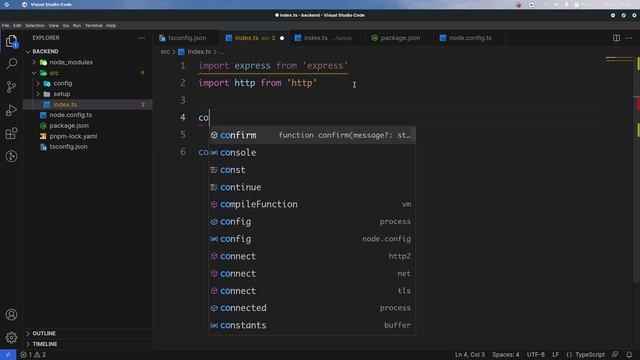Viewport: 640px width, 360px height.
Task: Open the notifications bell in status bar
Action: (629, 355)
